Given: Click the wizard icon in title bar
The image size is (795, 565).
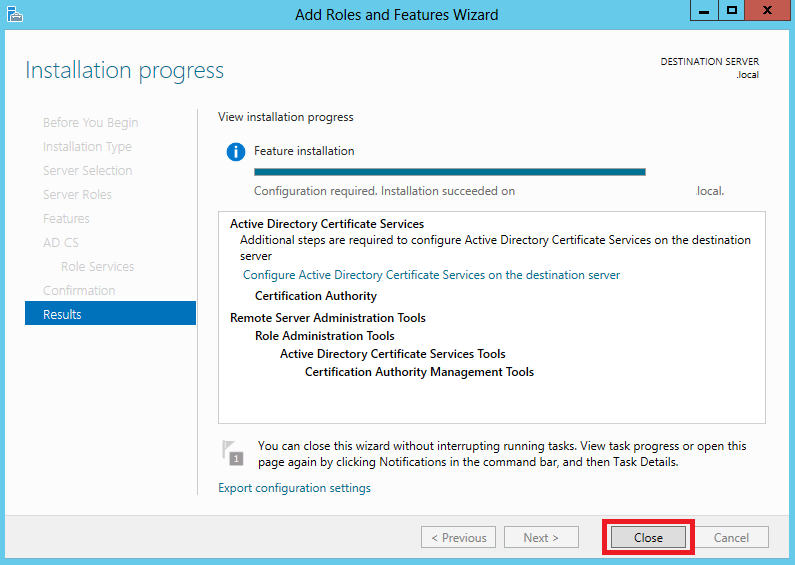Looking at the screenshot, I should [x=15, y=14].
